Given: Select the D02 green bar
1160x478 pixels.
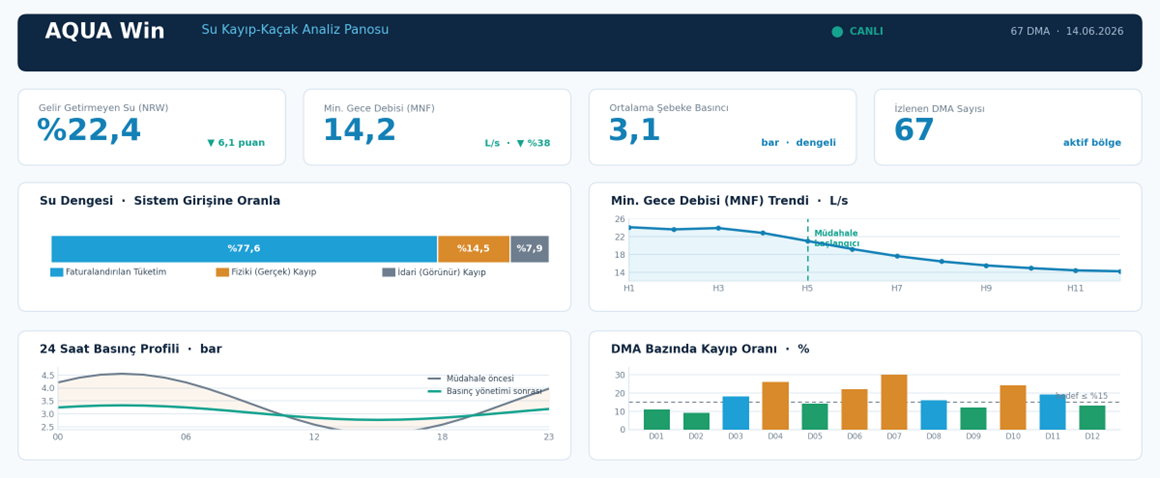Looking at the screenshot, I should pyautogui.click(x=696, y=422).
